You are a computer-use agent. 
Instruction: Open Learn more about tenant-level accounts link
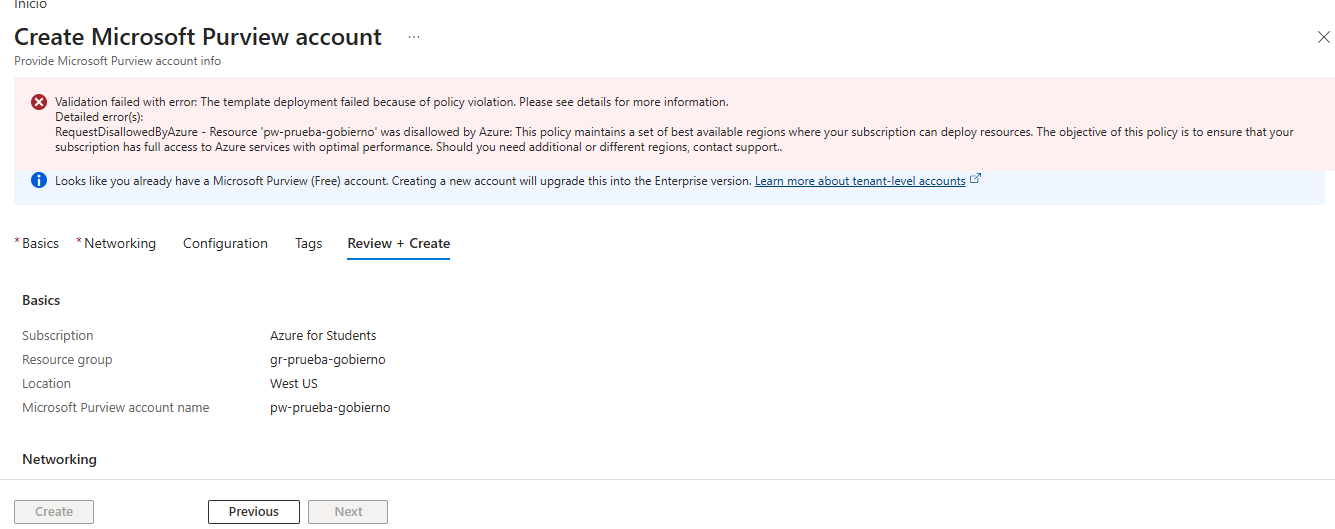pos(860,181)
